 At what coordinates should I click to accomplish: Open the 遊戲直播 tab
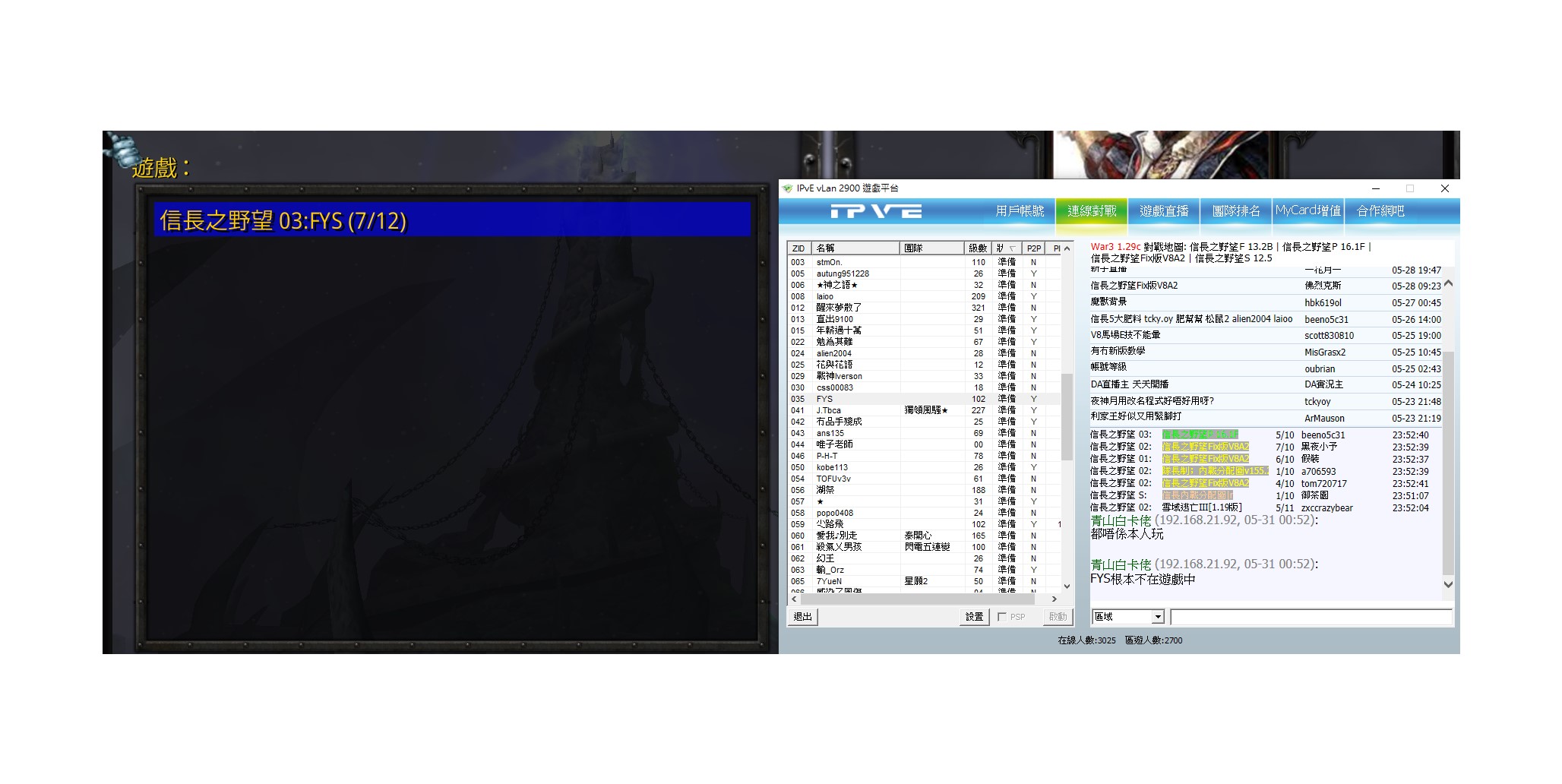pyautogui.click(x=1163, y=211)
